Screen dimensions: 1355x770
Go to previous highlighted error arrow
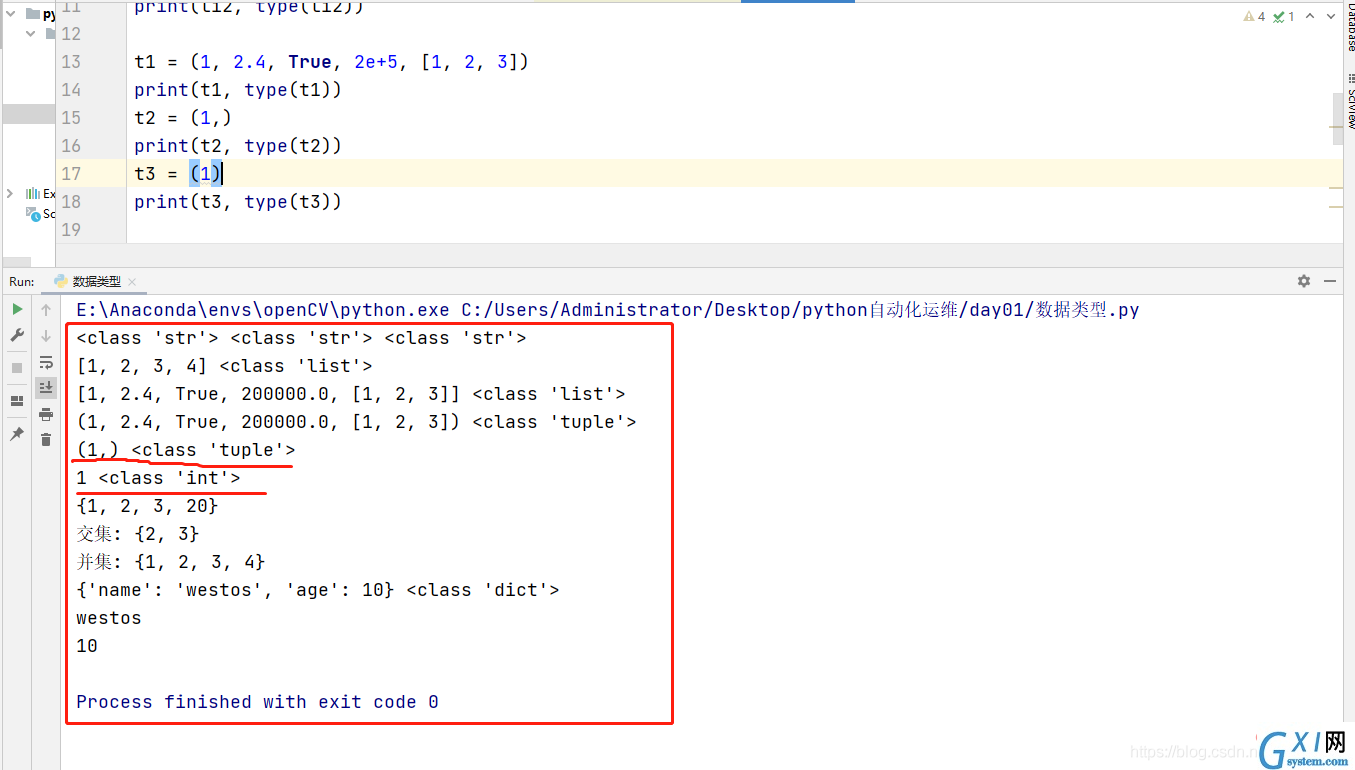click(1310, 16)
